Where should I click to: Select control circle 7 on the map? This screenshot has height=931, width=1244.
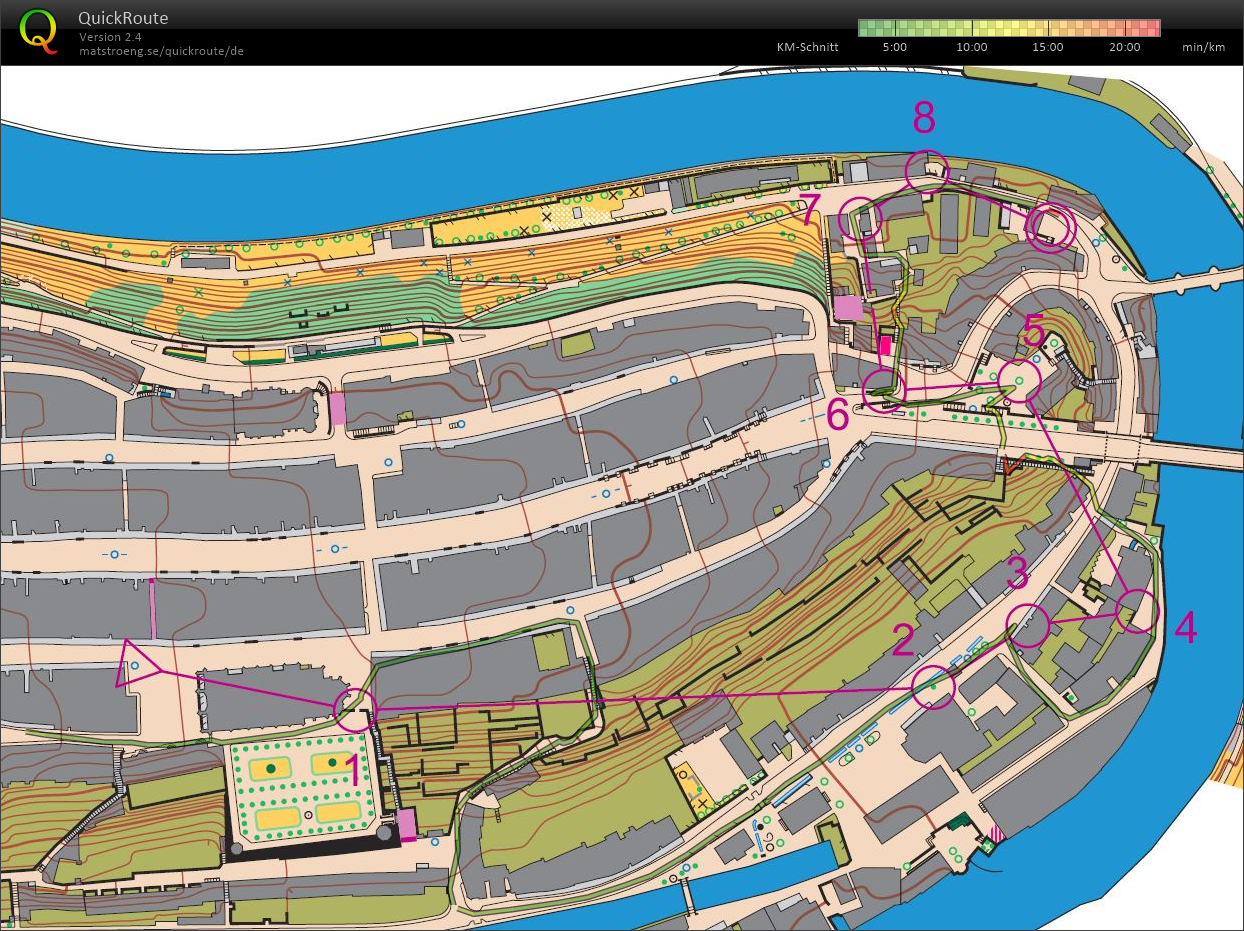coord(861,218)
